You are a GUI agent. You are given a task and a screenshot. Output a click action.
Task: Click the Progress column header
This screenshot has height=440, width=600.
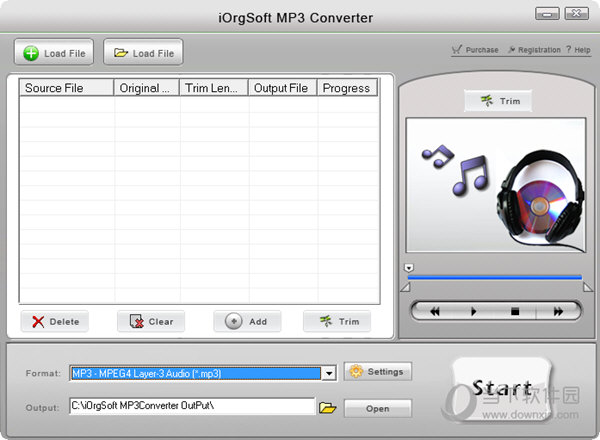click(x=347, y=88)
